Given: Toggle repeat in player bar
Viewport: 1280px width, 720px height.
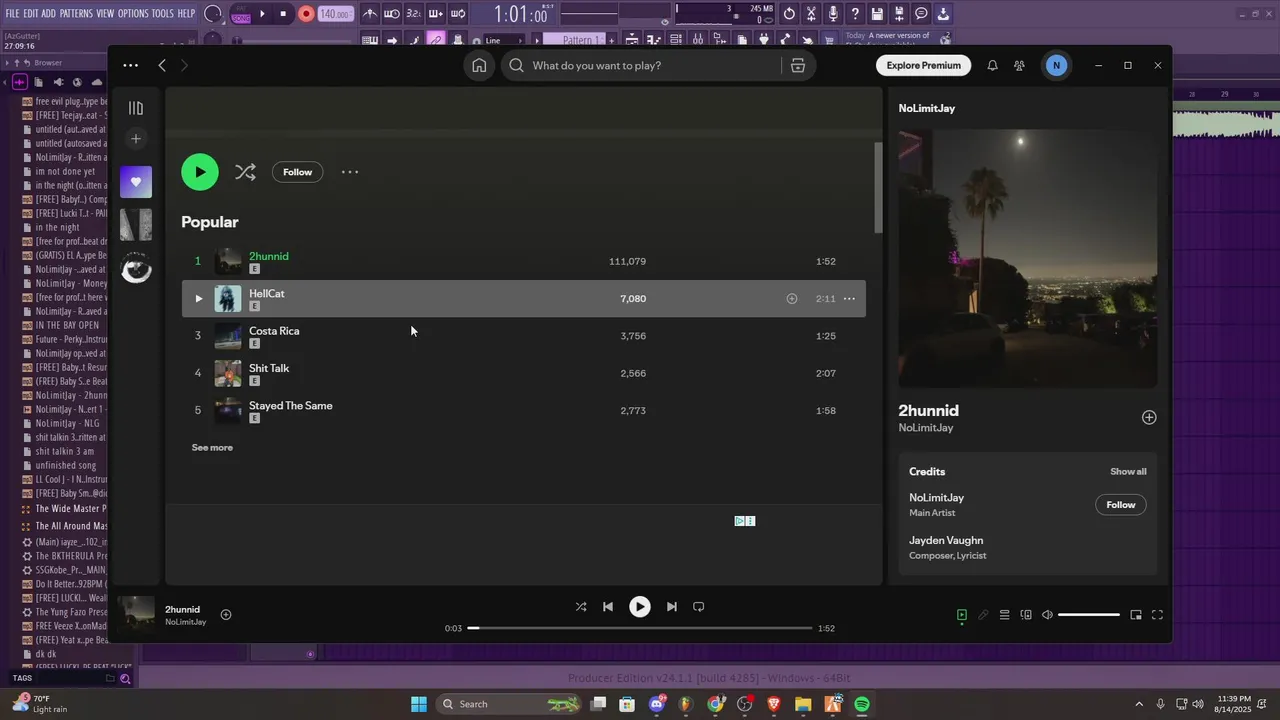Looking at the screenshot, I should (x=699, y=606).
